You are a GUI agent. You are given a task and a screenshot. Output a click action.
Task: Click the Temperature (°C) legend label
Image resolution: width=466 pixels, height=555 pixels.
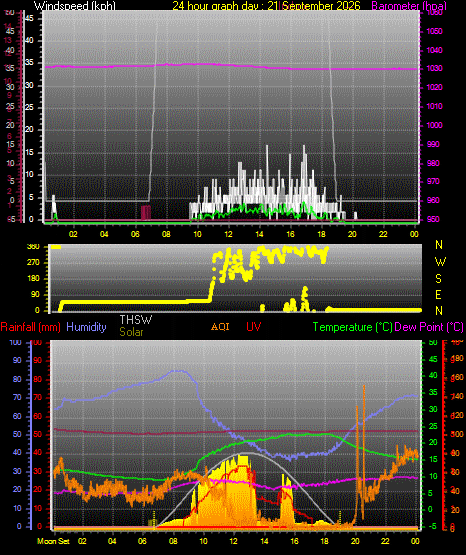coord(353,327)
